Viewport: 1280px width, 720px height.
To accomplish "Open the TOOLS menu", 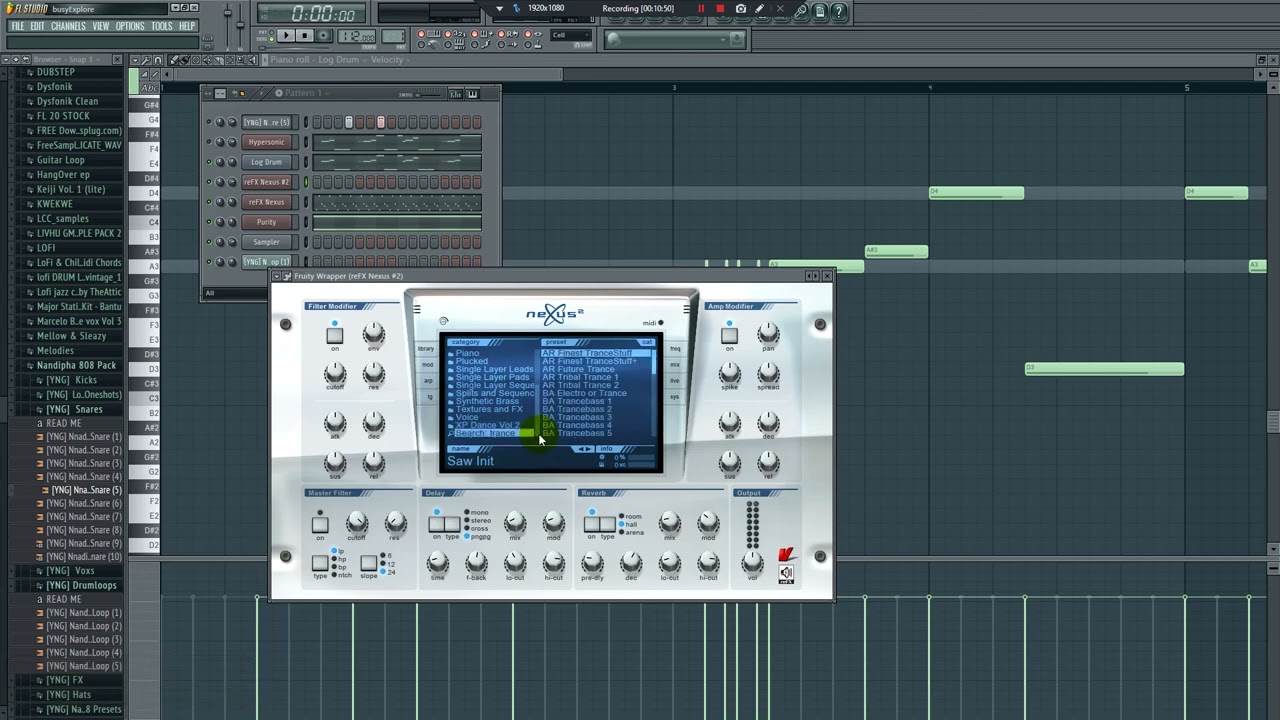I will [x=162, y=26].
